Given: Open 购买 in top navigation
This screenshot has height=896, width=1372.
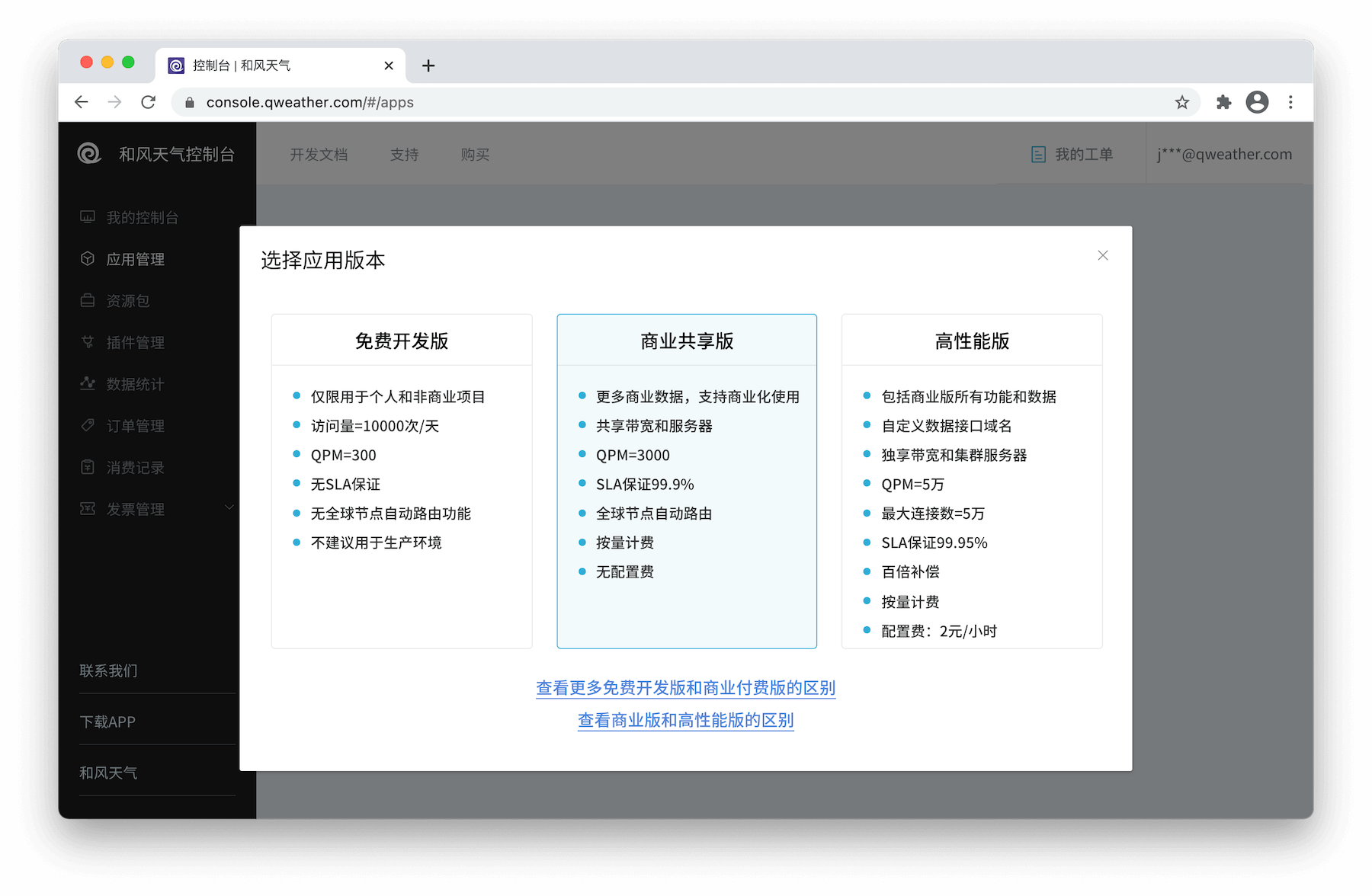Looking at the screenshot, I should 475,155.
